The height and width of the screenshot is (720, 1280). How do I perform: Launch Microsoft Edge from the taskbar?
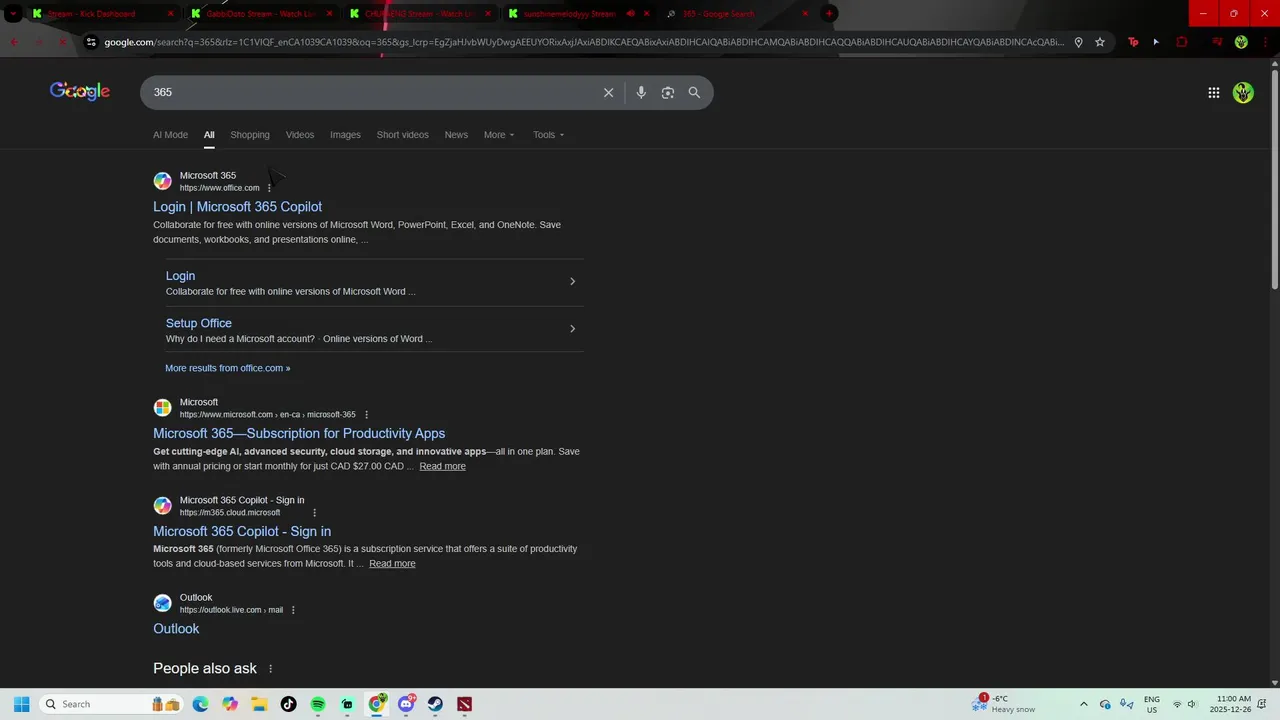(x=201, y=704)
